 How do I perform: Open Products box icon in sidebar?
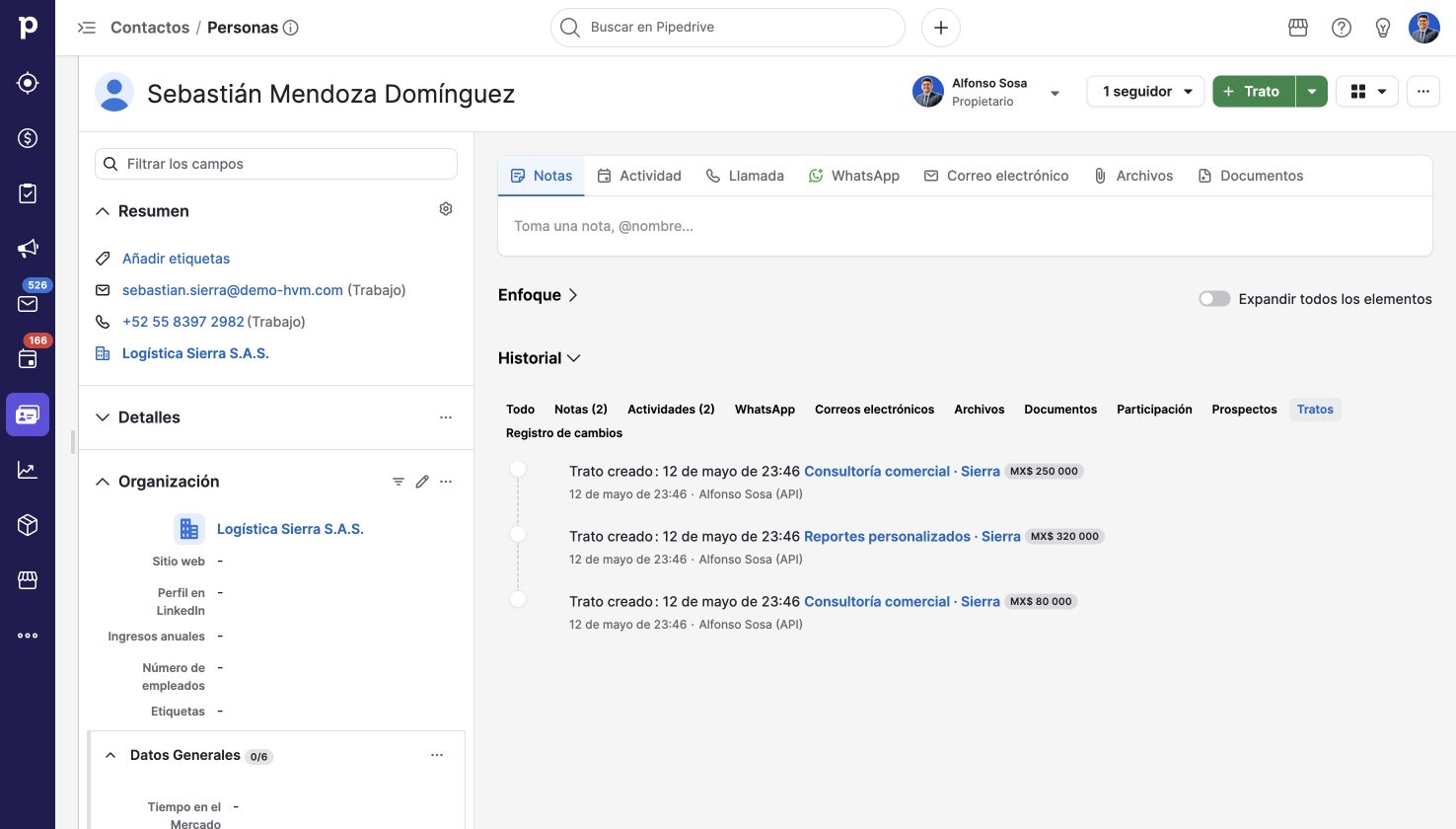(x=28, y=525)
